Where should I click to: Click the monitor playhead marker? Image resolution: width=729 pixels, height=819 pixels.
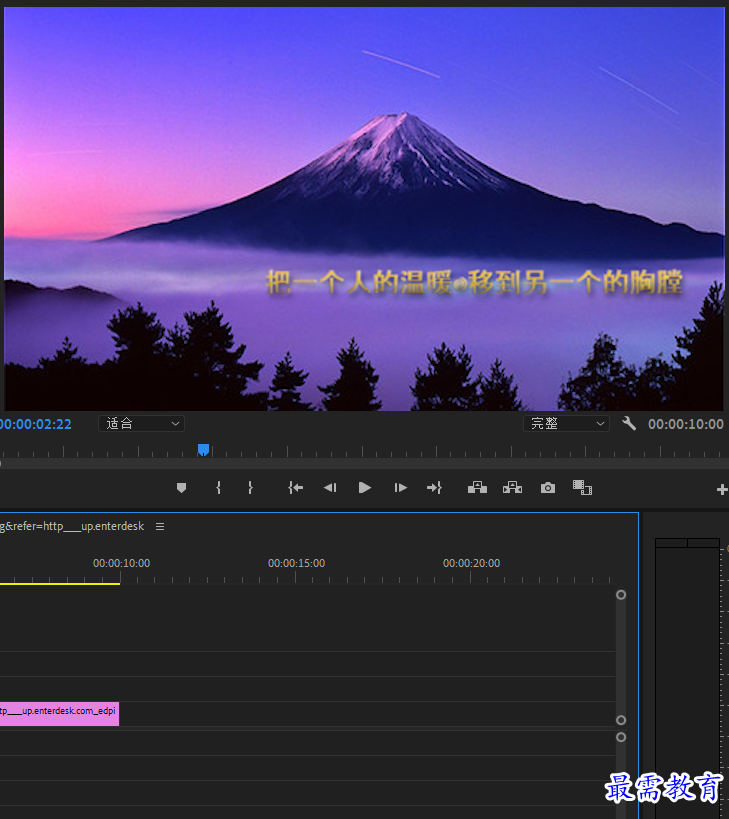click(204, 450)
